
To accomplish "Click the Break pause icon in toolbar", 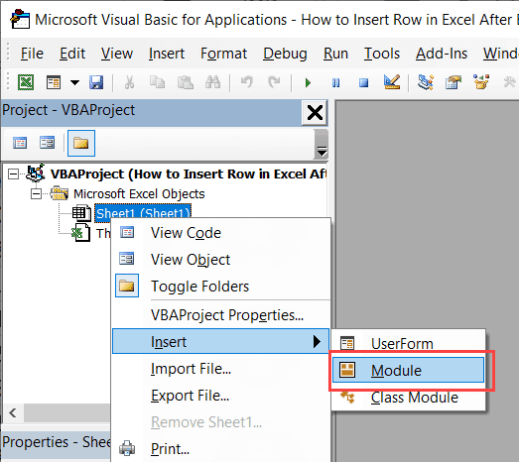I will point(336,82).
